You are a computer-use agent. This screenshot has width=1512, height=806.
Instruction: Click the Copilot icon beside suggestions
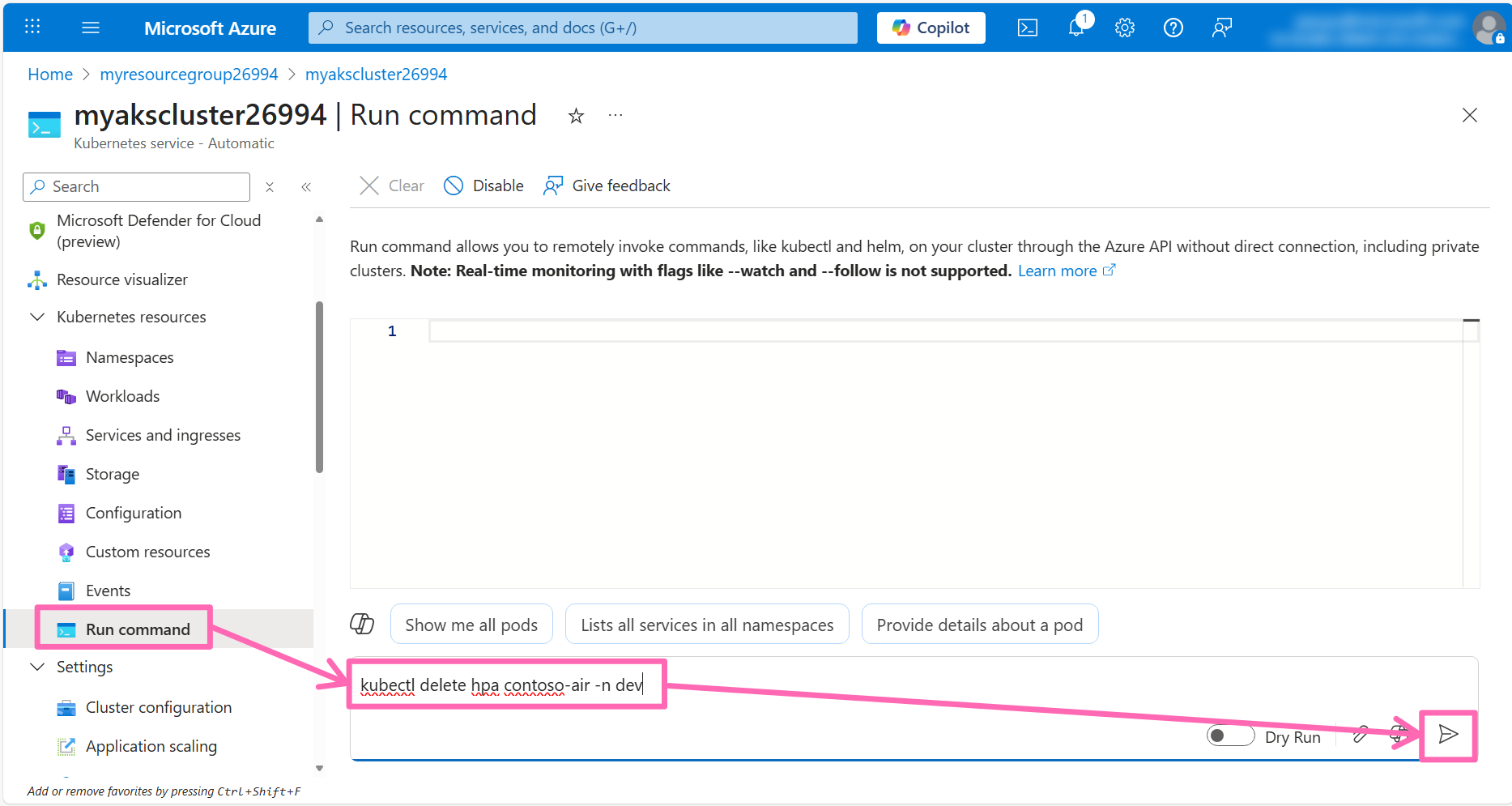click(362, 624)
